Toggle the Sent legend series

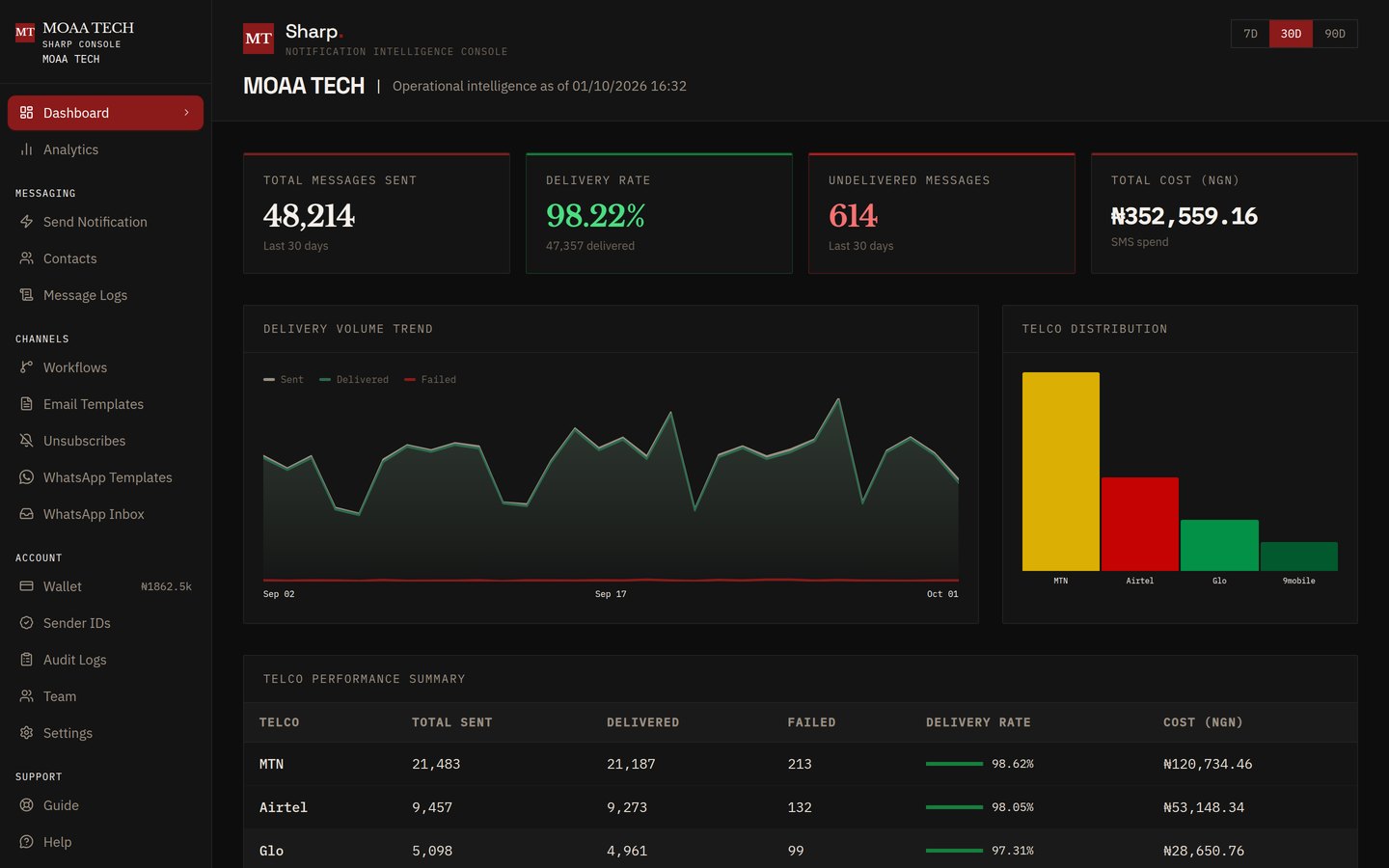click(x=284, y=380)
